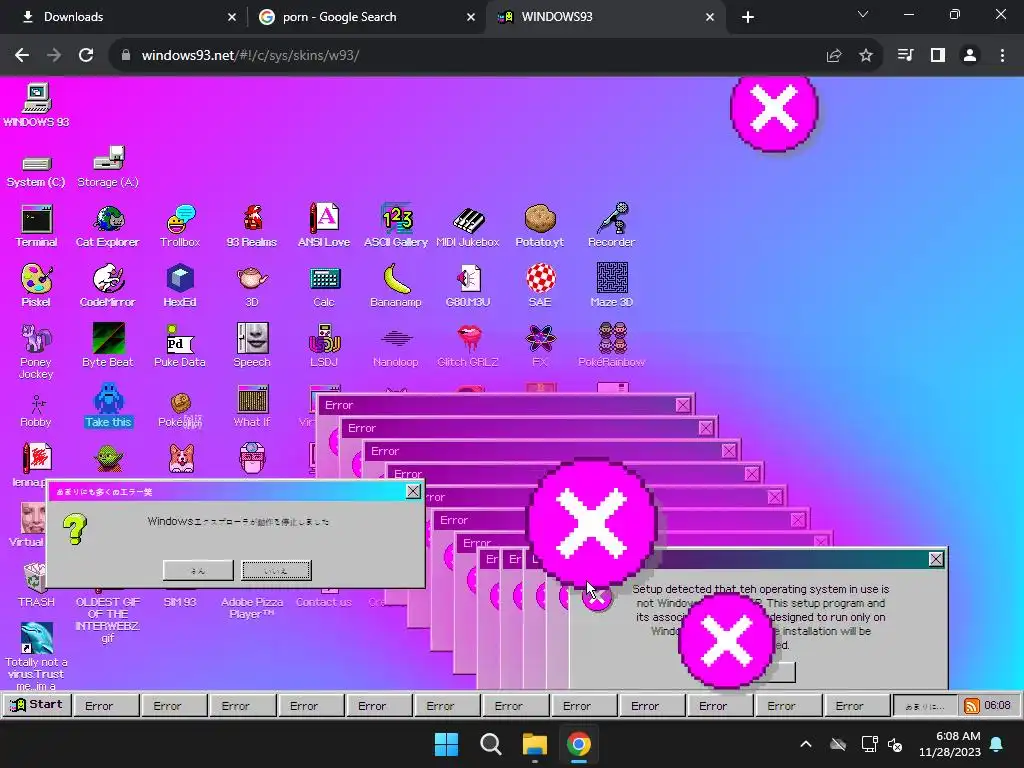1024x768 pixels.
Task: Toggle the browser side panel
Action: pos(938,56)
